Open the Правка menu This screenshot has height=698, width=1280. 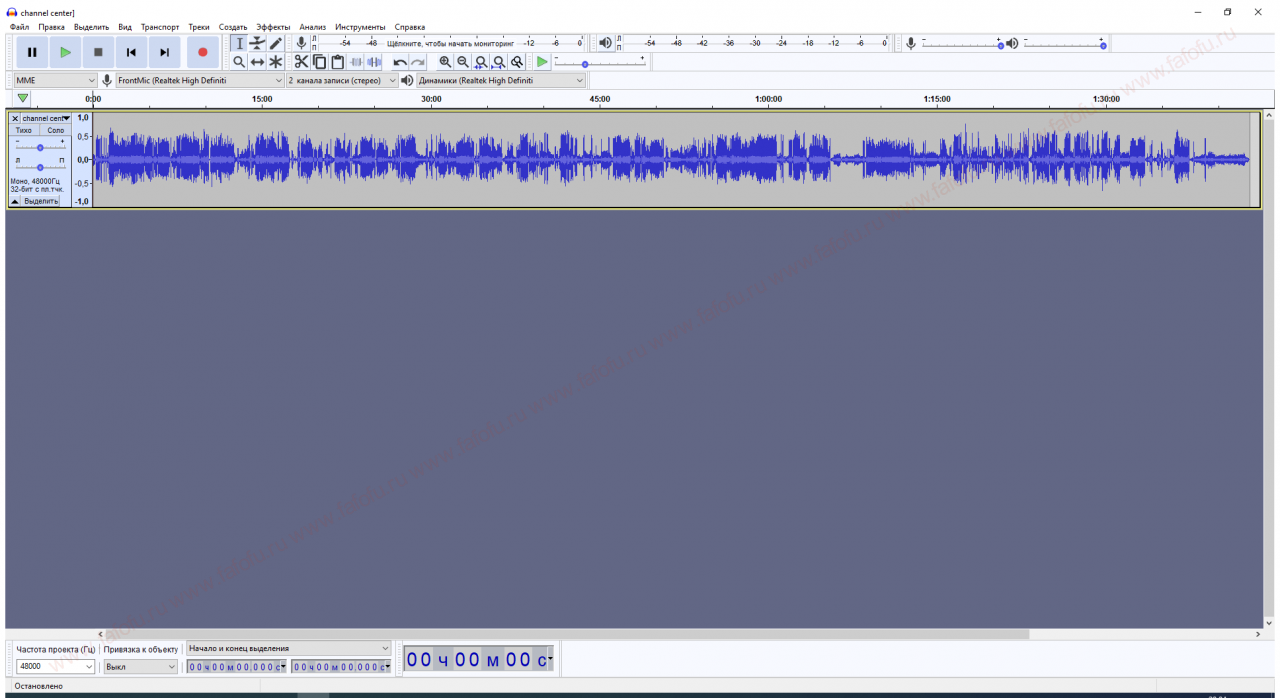[51, 27]
